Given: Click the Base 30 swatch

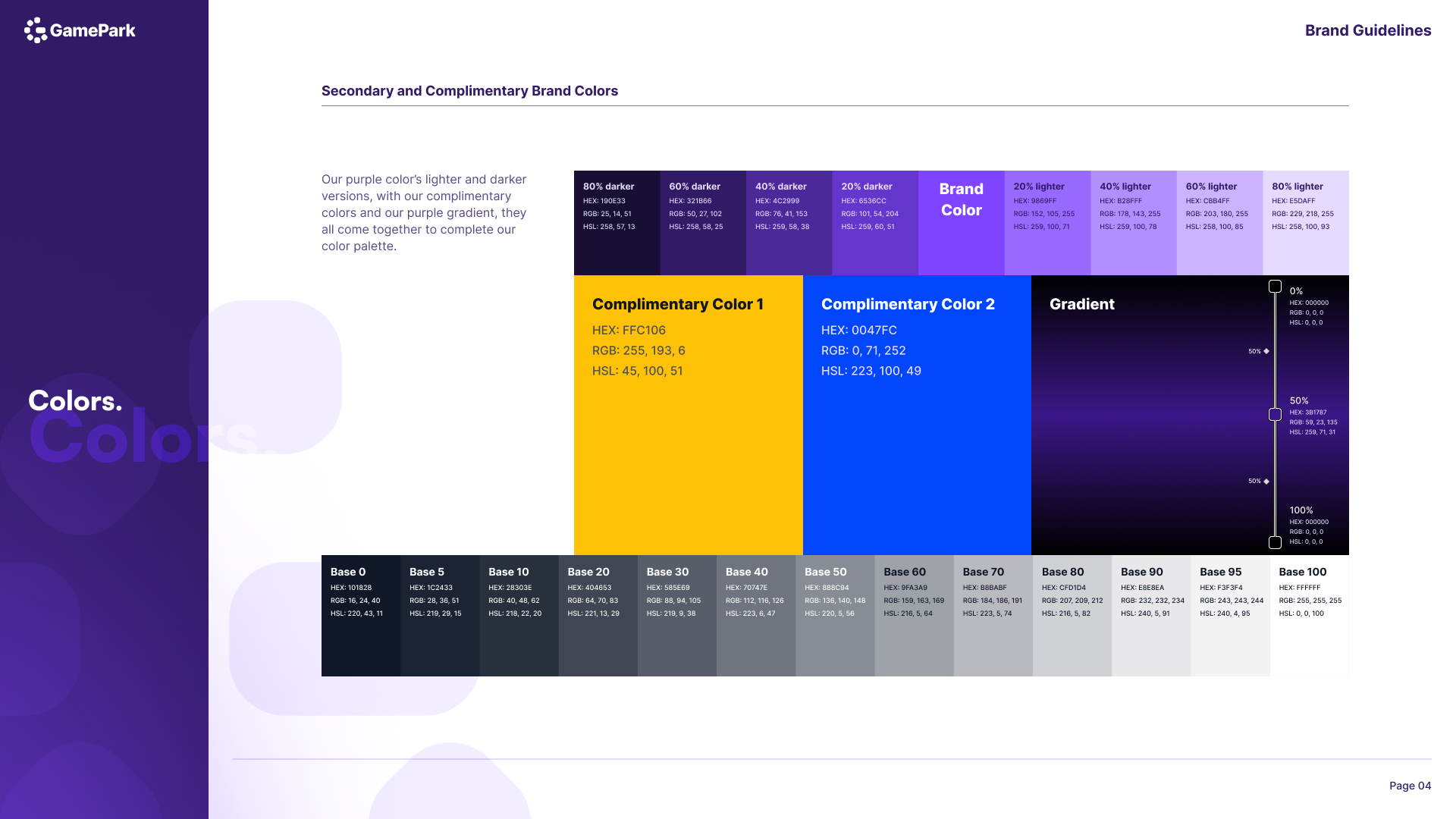Looking at the screenshot, I should pos(677,616).
